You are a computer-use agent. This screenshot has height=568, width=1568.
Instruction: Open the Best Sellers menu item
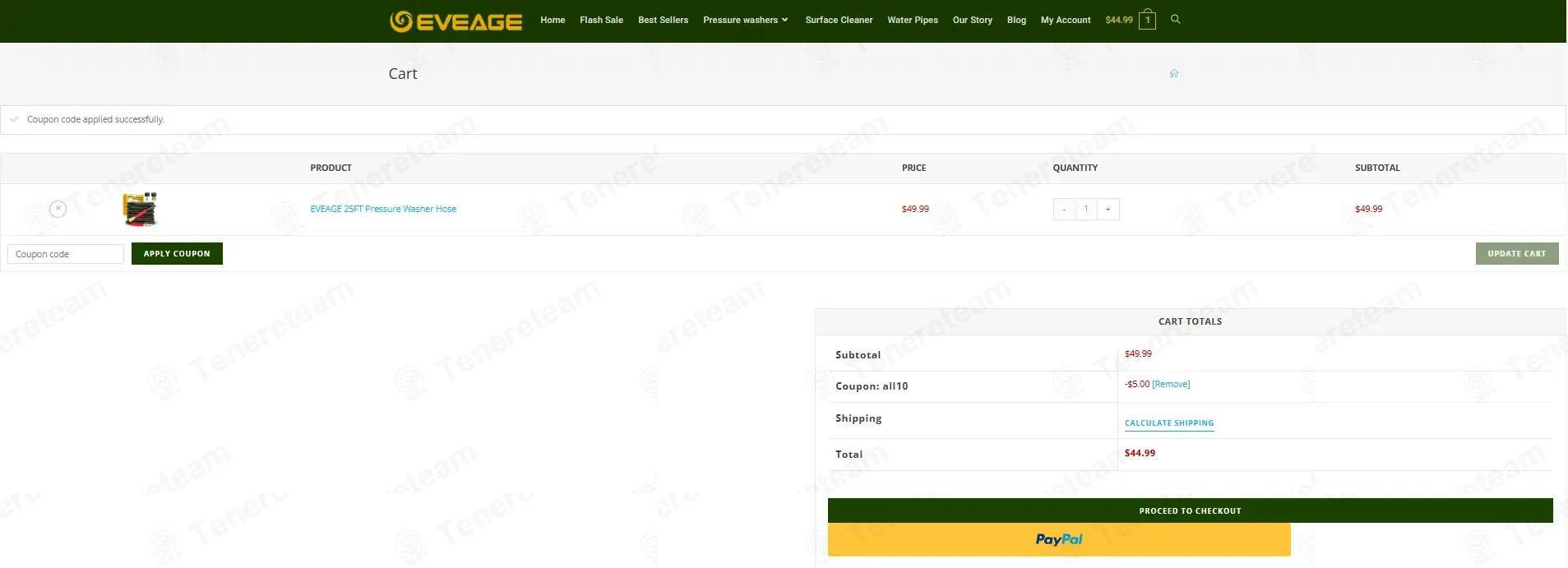pyautogui.click(x=663, y=20)
